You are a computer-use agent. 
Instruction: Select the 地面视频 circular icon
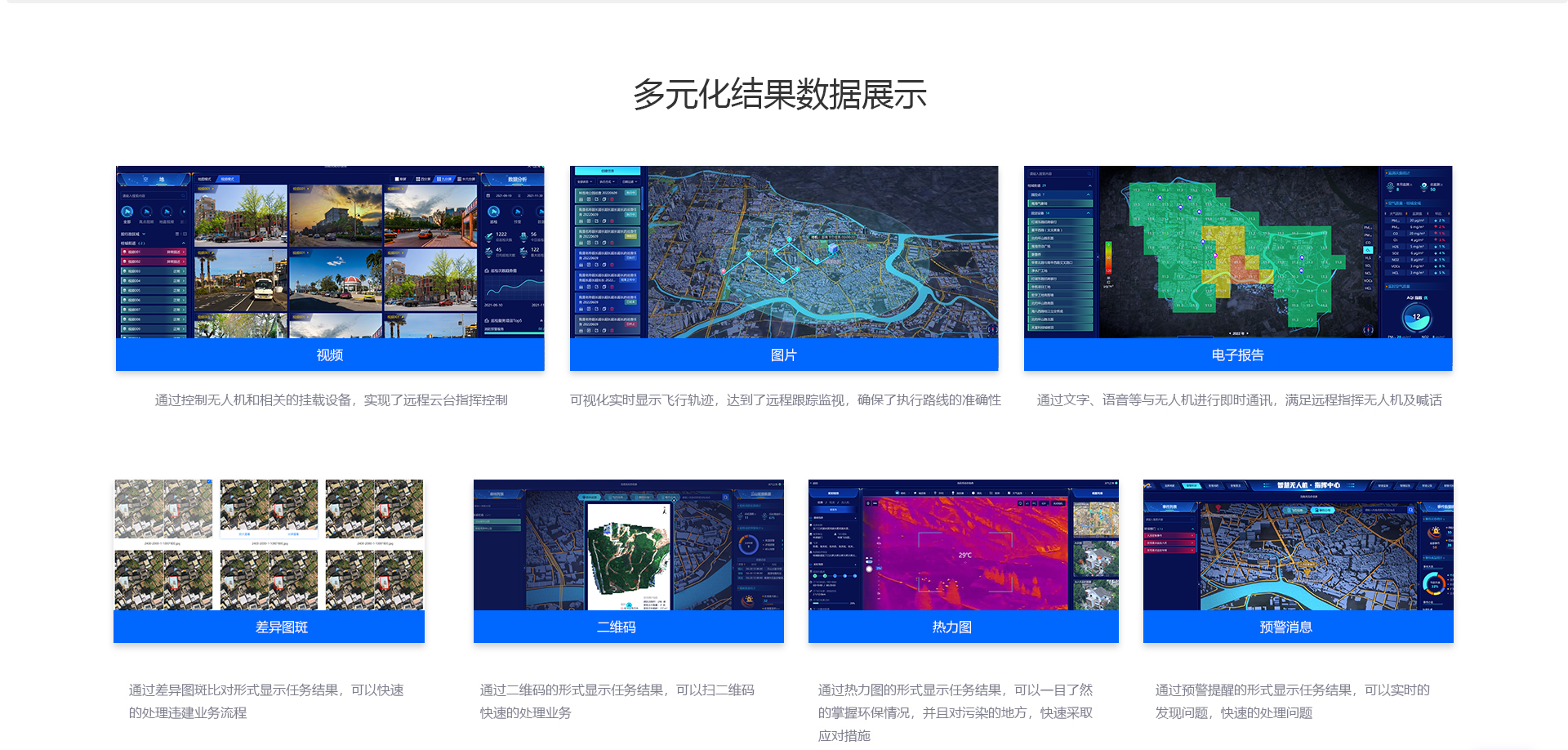point(168,213)
